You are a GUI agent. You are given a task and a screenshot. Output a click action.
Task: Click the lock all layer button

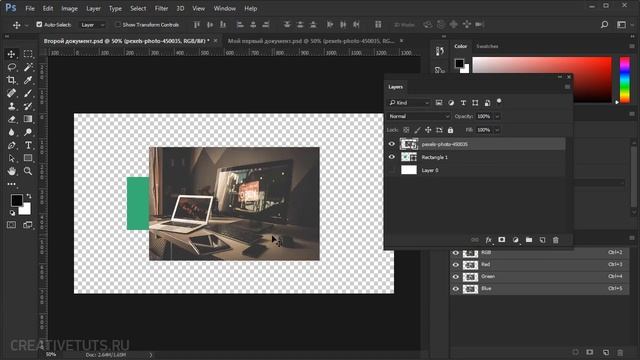pyautogui.click(x=450, y=130)
